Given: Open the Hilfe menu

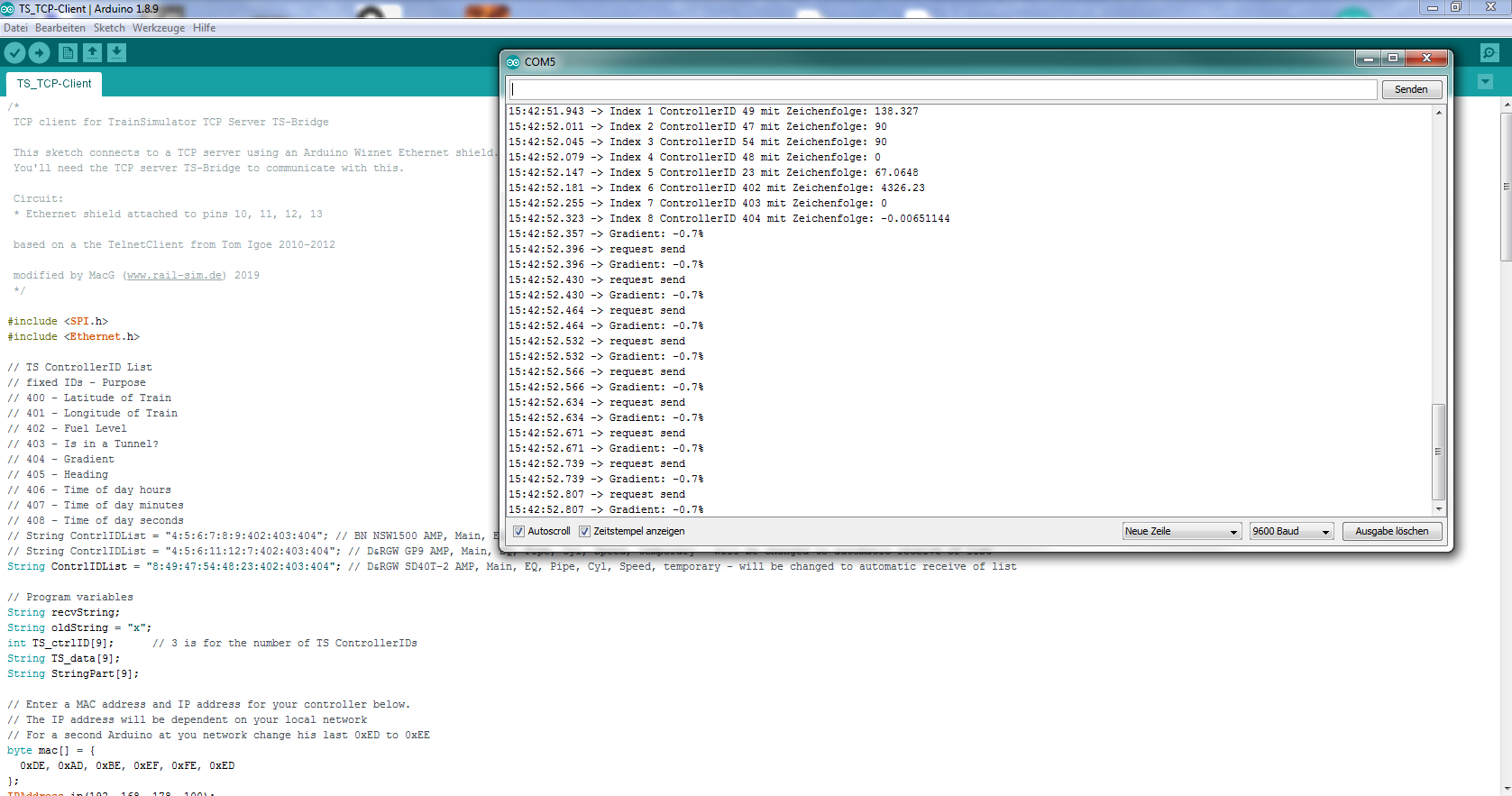Looking at the screenshot, I should [204, 28].
